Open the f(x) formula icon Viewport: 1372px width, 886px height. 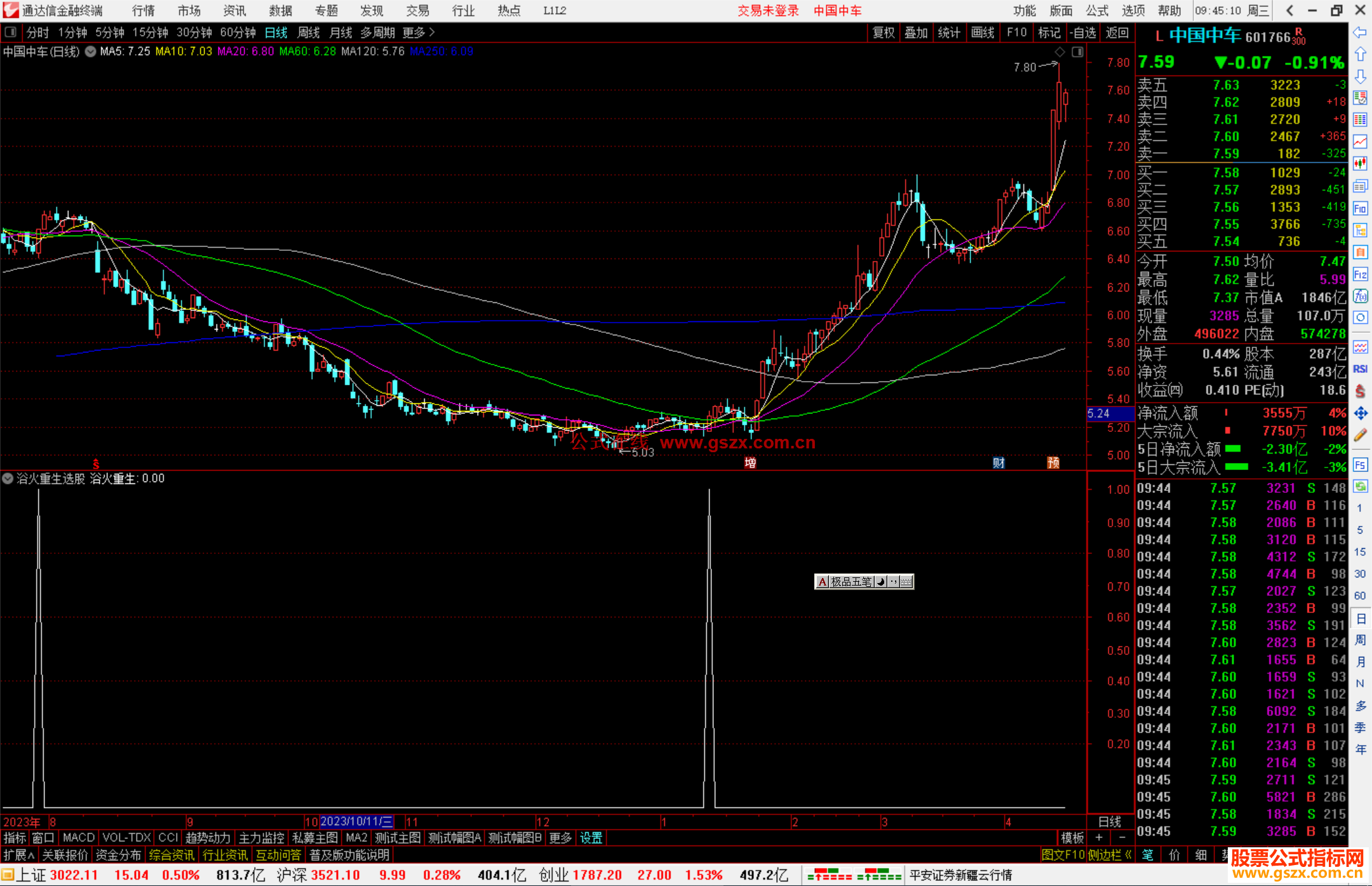[1360, 296]
